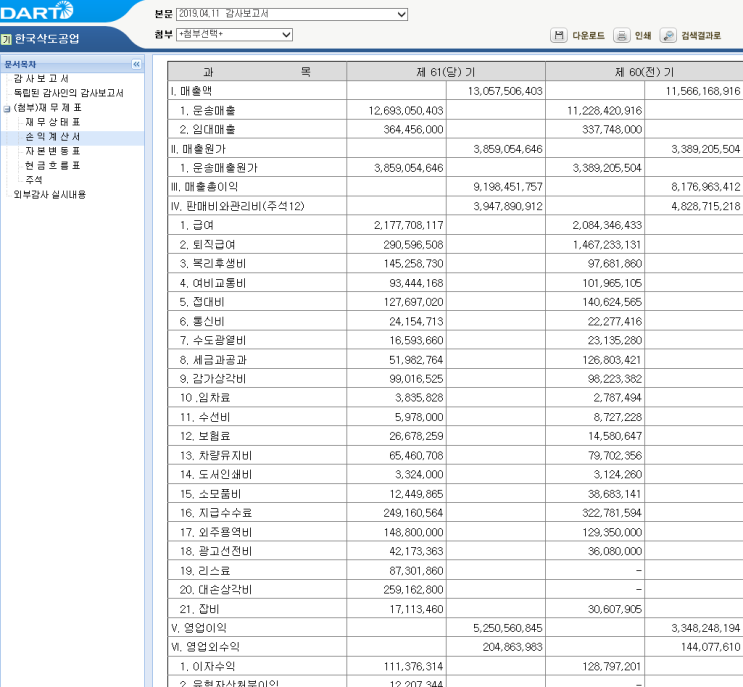Click the 6. 통신비 row label
The width and height of the screenshot is (743, 687).
pos(202,321)
